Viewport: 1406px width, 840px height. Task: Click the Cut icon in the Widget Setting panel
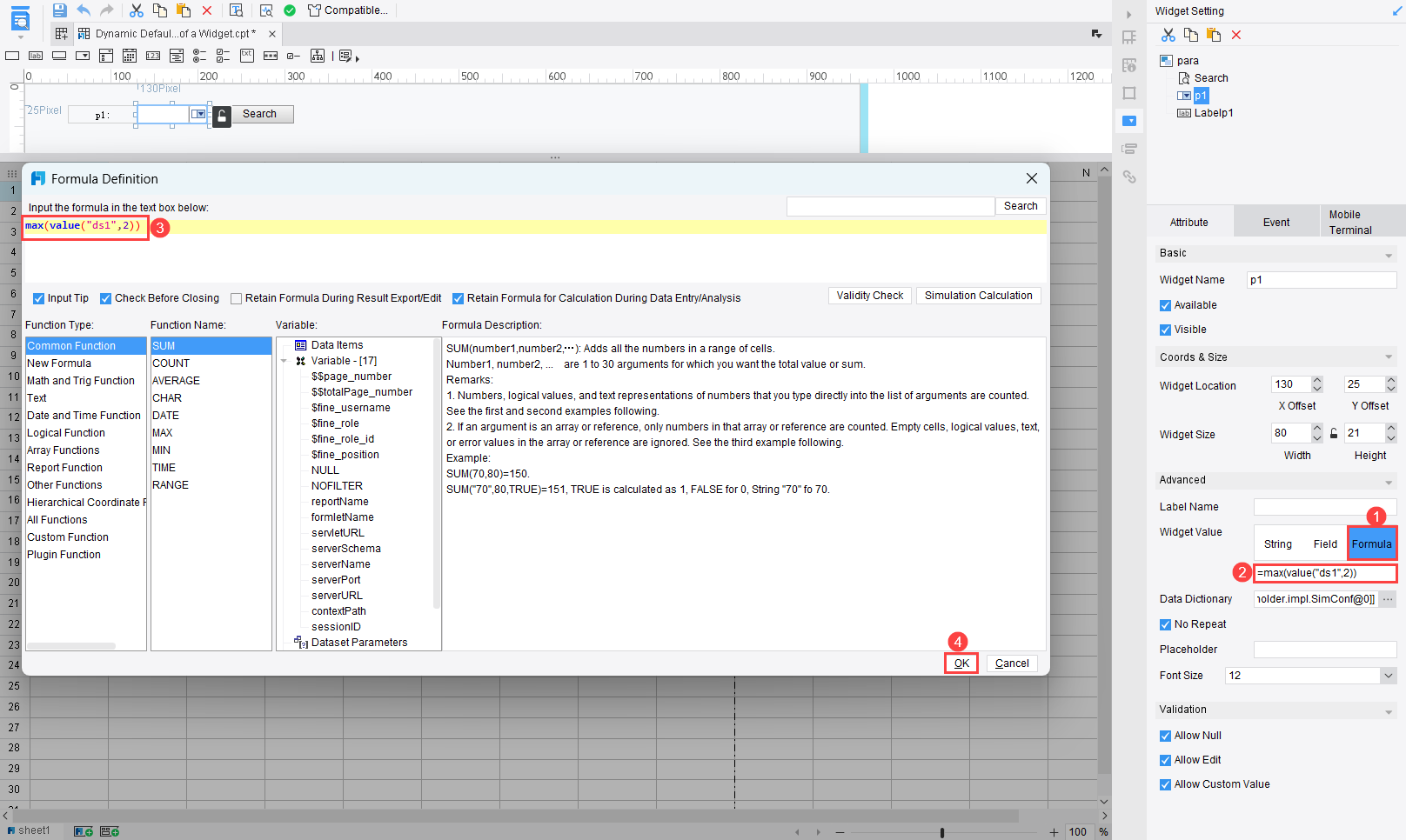1168,35
